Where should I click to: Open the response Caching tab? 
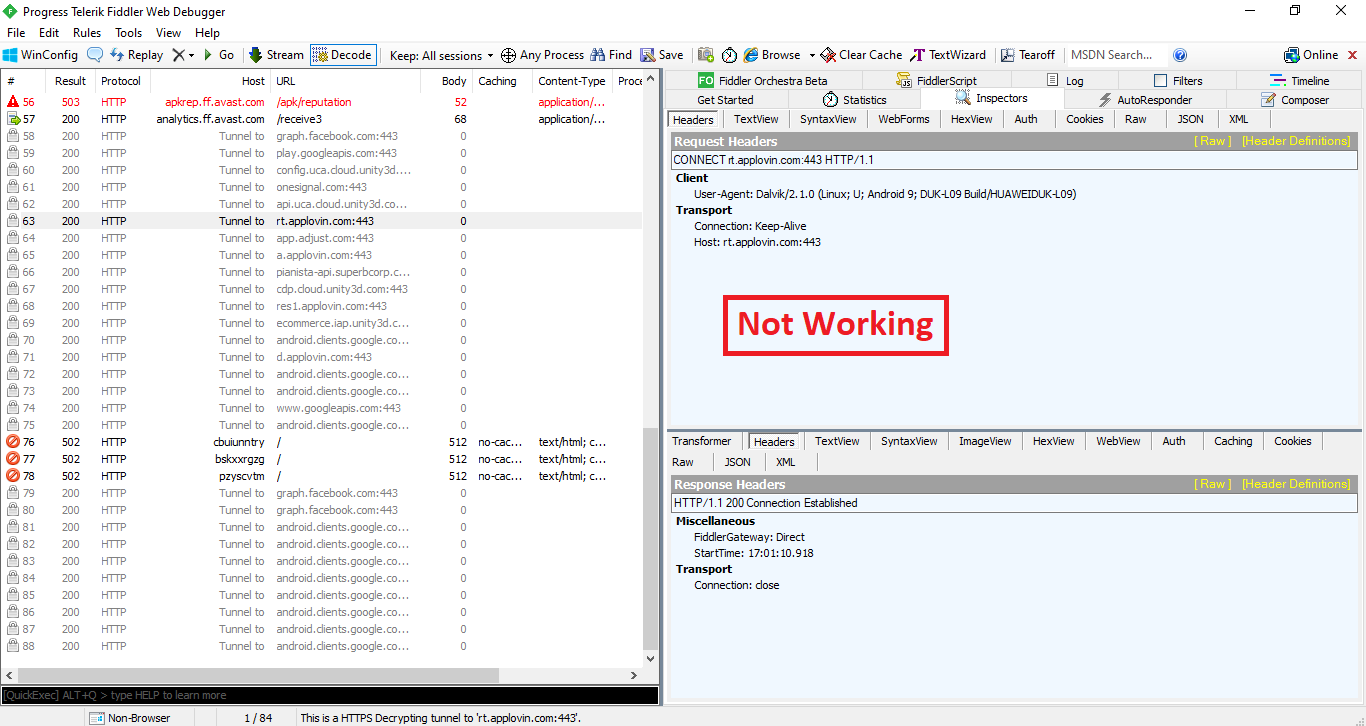tap(1233, 441)
